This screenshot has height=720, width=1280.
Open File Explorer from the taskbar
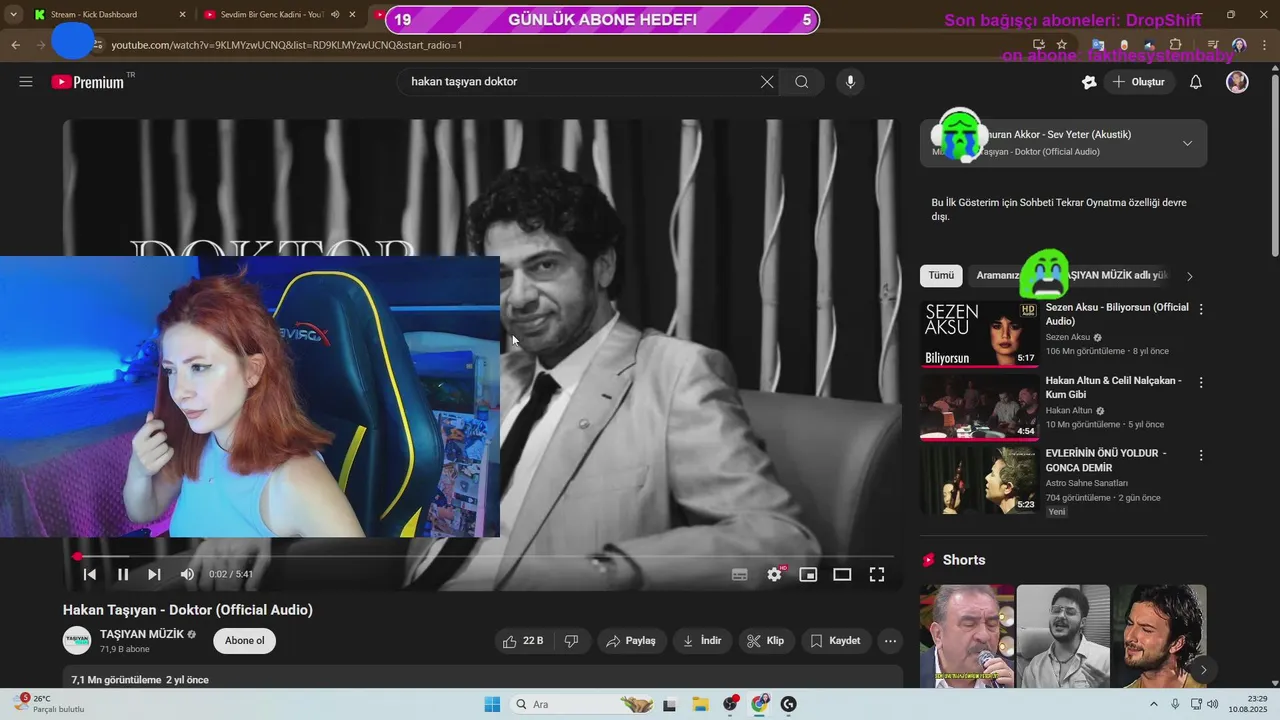click(x=700, y=704)
